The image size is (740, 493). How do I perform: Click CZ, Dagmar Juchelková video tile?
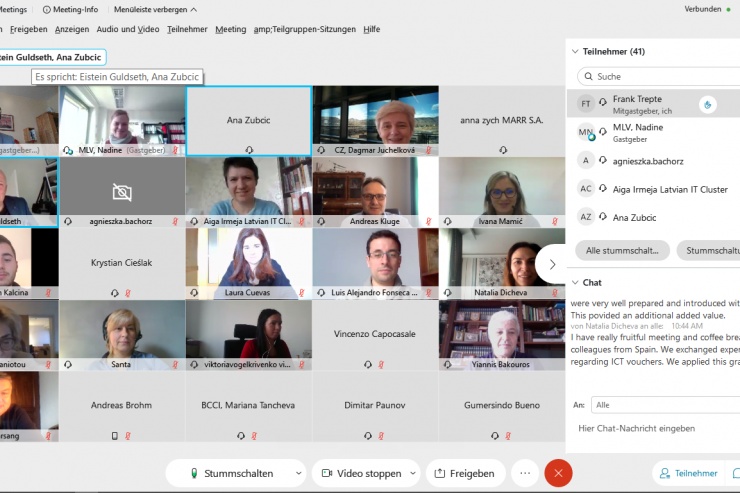tap(376, 121)
